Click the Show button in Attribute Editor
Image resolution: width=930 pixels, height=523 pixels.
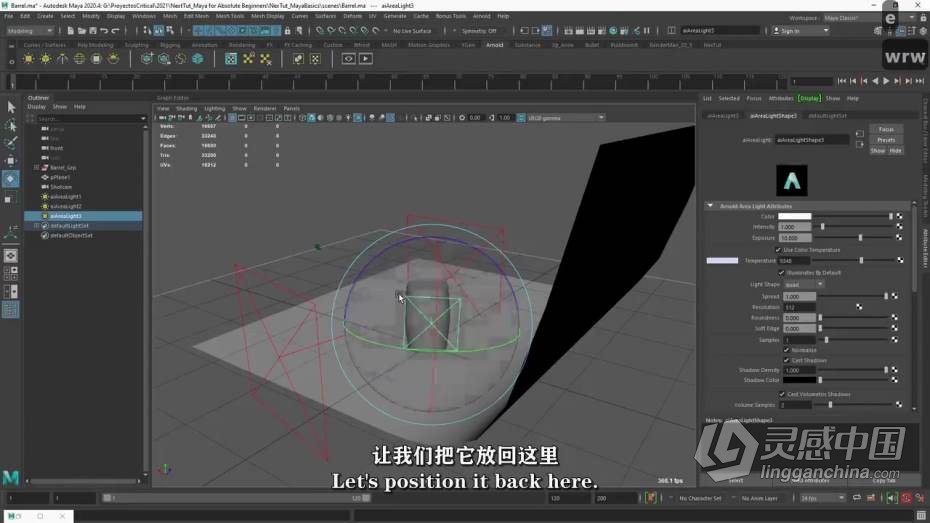(877, 151)
